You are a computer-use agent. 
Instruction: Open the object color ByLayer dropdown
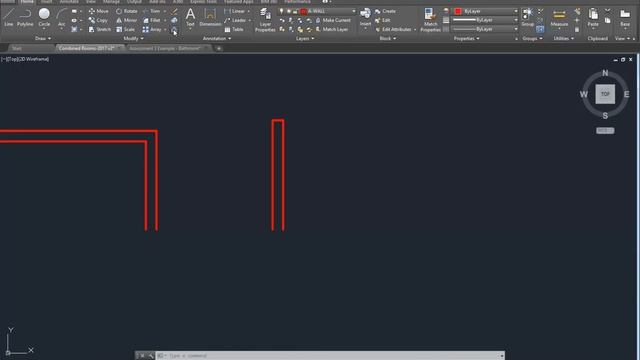516,11
